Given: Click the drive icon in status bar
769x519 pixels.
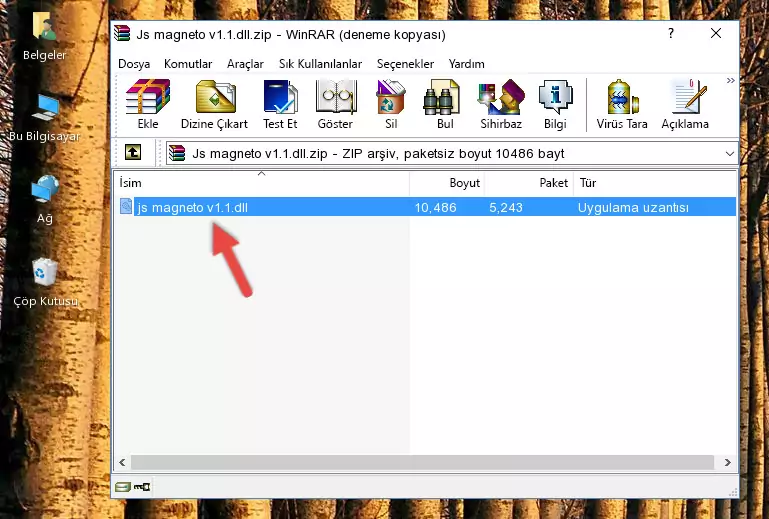Looking at the screenshot, I should tap(123, 487).
